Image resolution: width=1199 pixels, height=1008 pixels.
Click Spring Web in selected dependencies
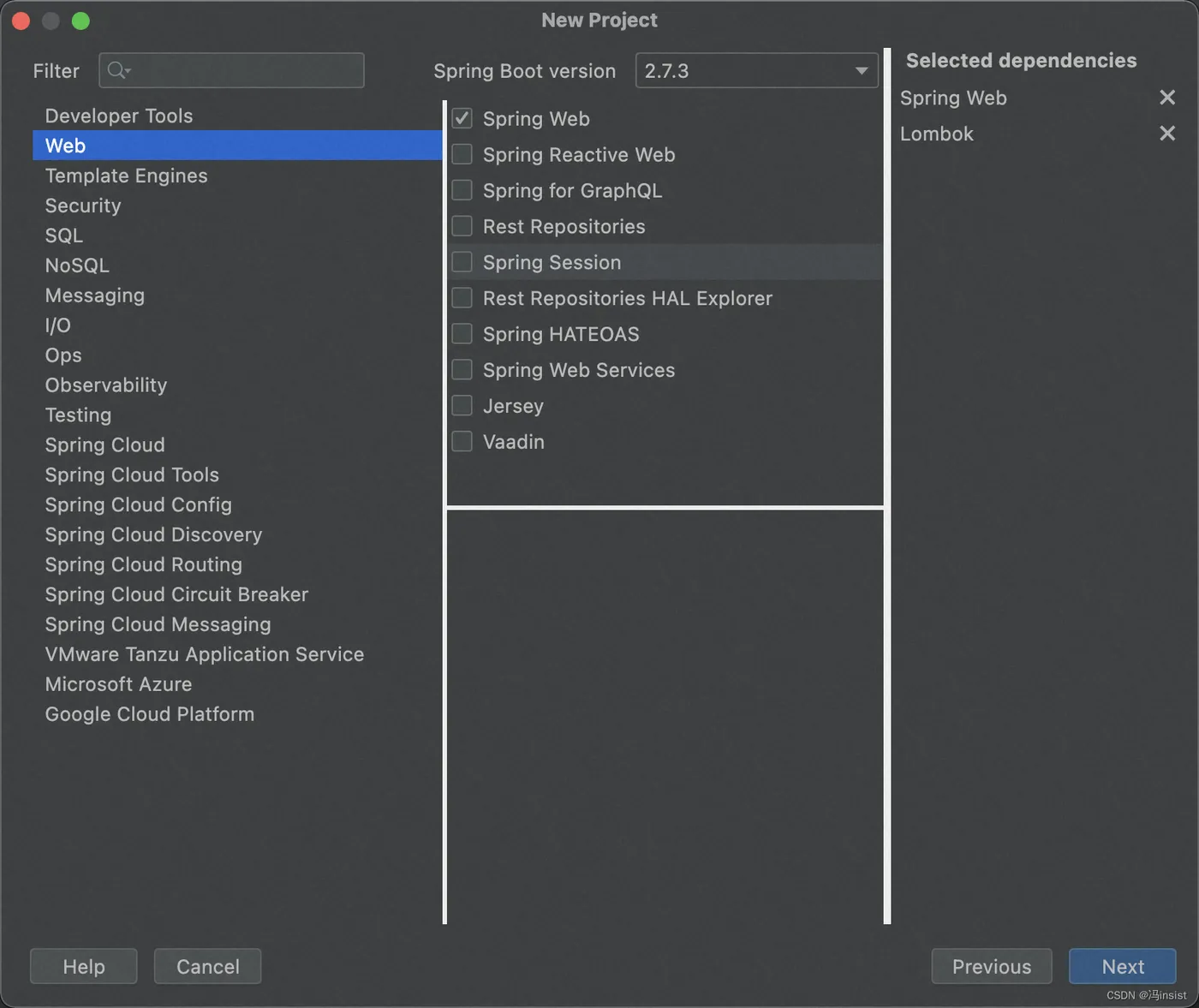(x=953, y=98)
